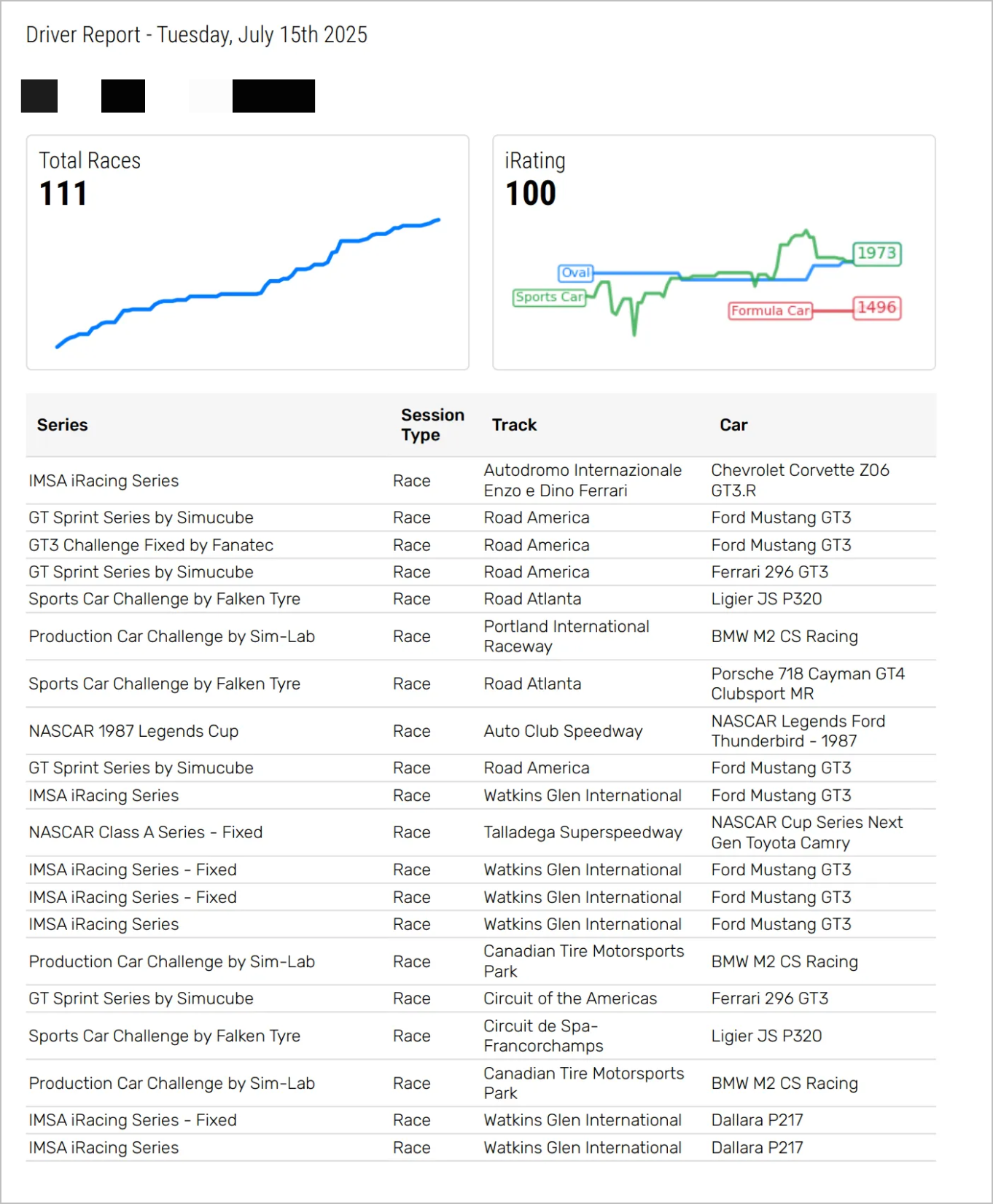Open the NASCAR 1987 Legends Cup series

[x=133, y=731]
